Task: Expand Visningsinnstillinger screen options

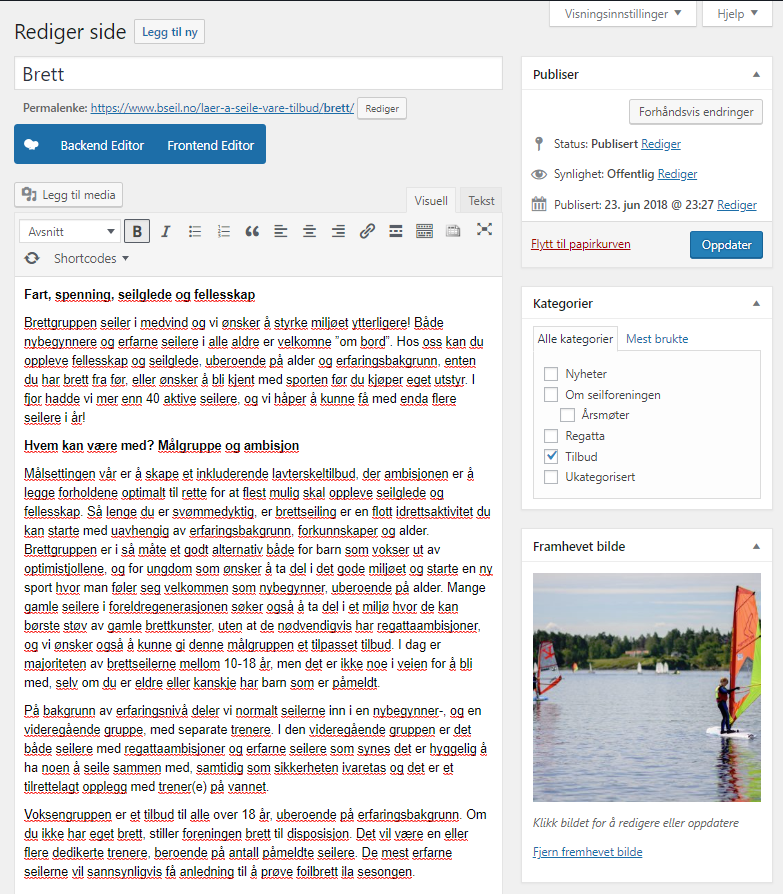Action: point(623,14)
